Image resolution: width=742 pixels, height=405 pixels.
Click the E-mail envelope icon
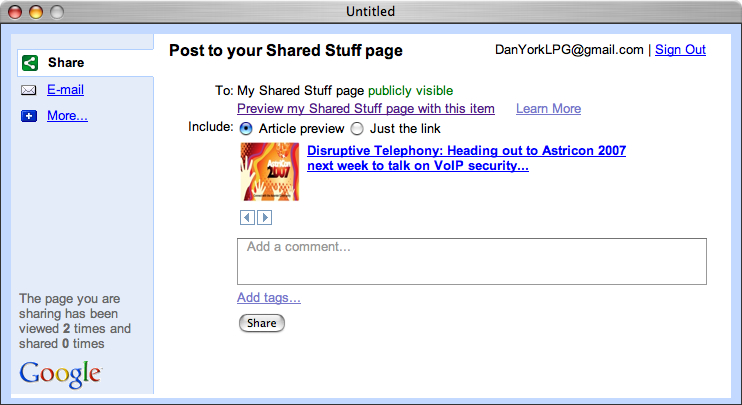click(x=28, y=90)
